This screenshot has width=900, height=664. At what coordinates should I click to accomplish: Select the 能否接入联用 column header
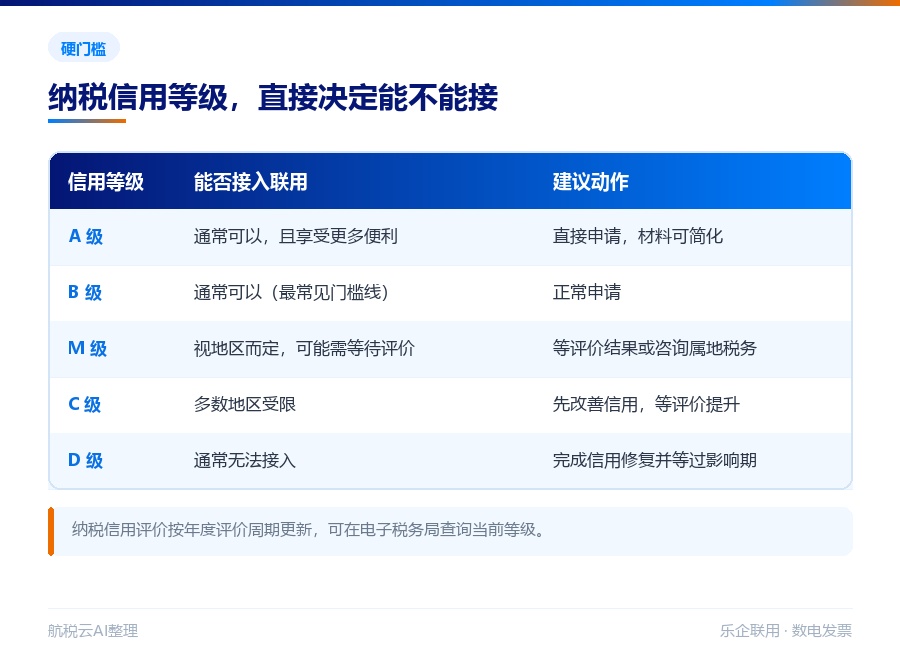[250, 182]
